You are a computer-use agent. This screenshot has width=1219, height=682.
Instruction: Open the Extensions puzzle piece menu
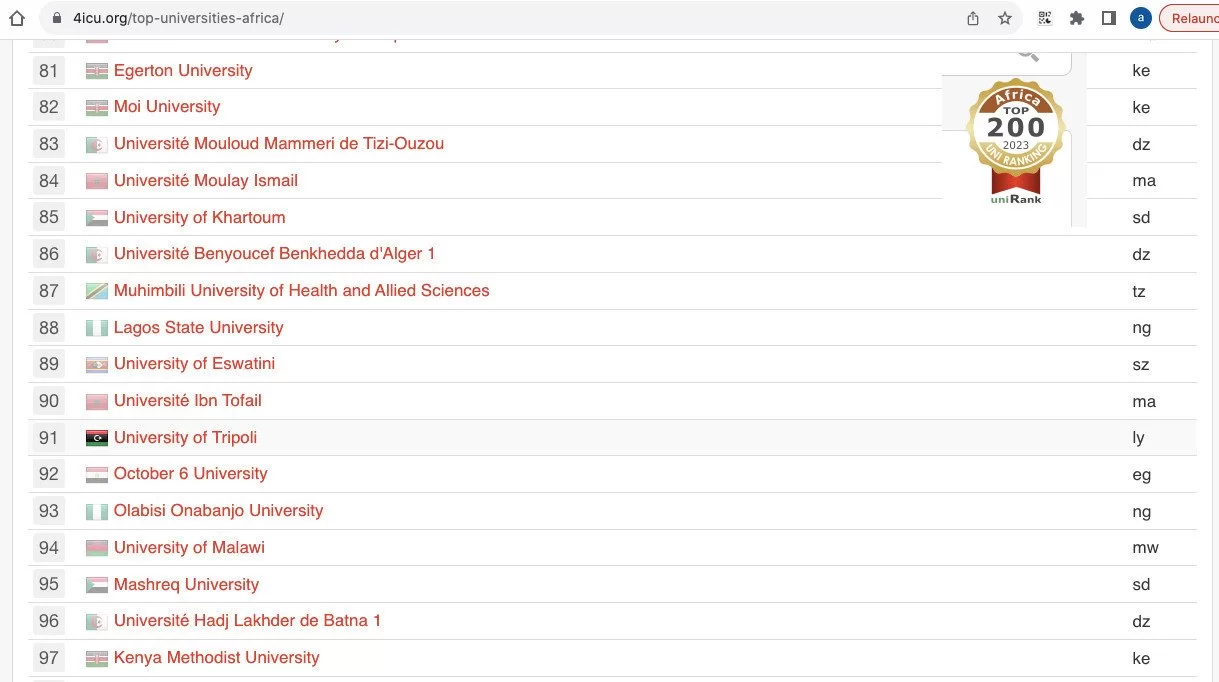pyautogui.click(x=1077, y=18)
